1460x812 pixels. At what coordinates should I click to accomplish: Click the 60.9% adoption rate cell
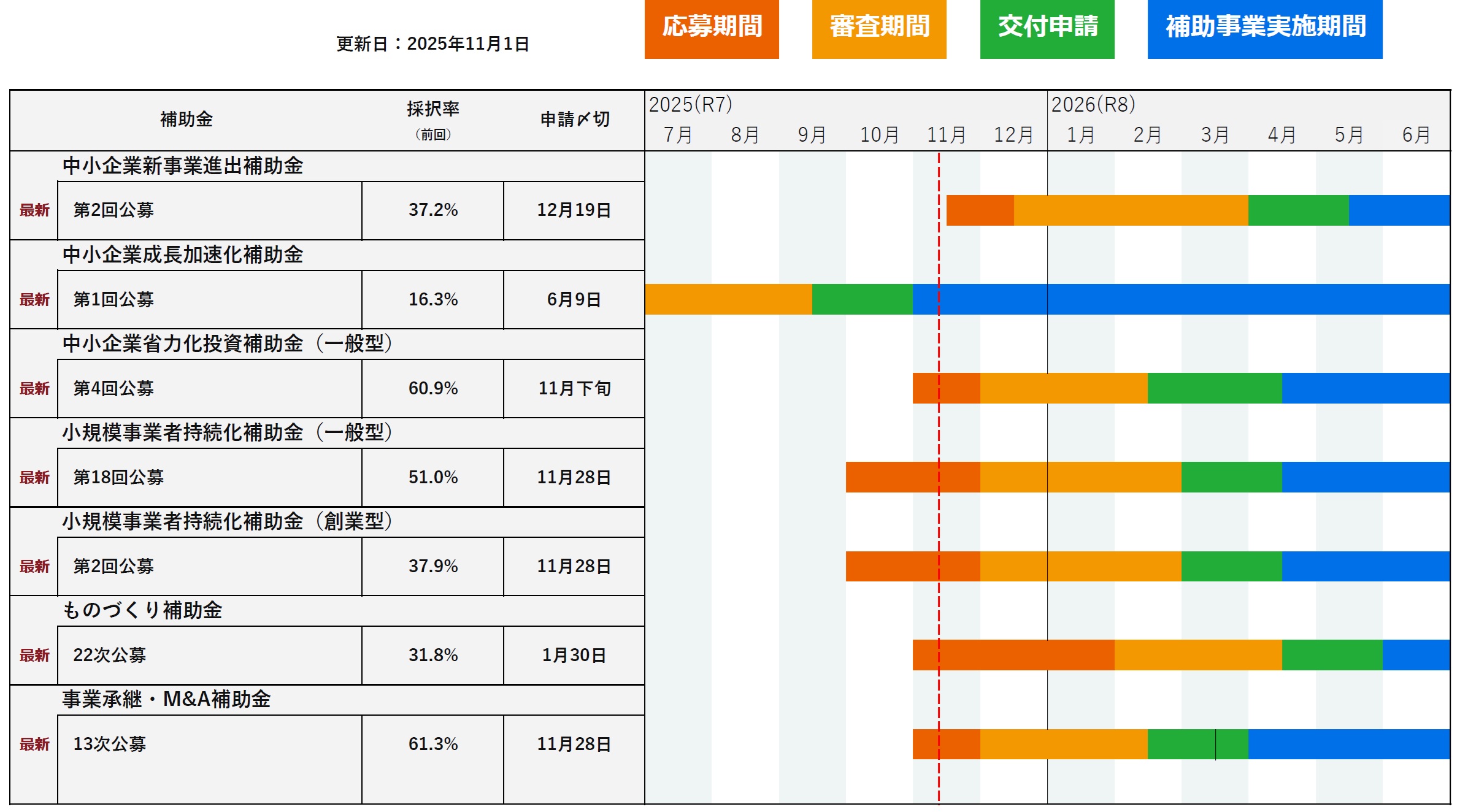[433, 388]
